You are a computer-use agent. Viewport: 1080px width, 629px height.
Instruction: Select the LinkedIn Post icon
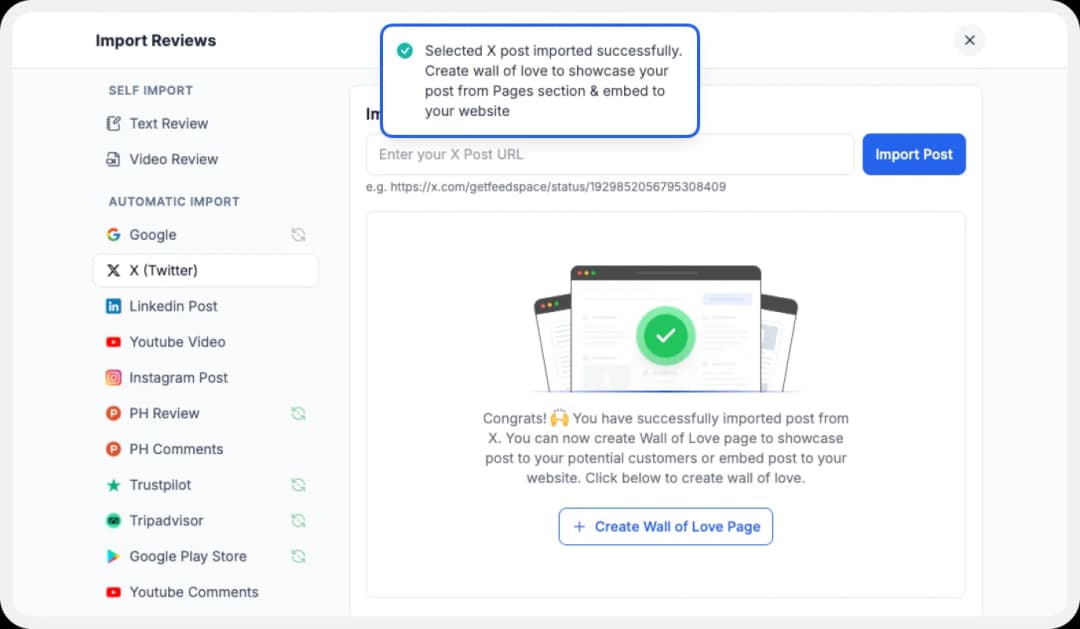(x=114, y=306)
